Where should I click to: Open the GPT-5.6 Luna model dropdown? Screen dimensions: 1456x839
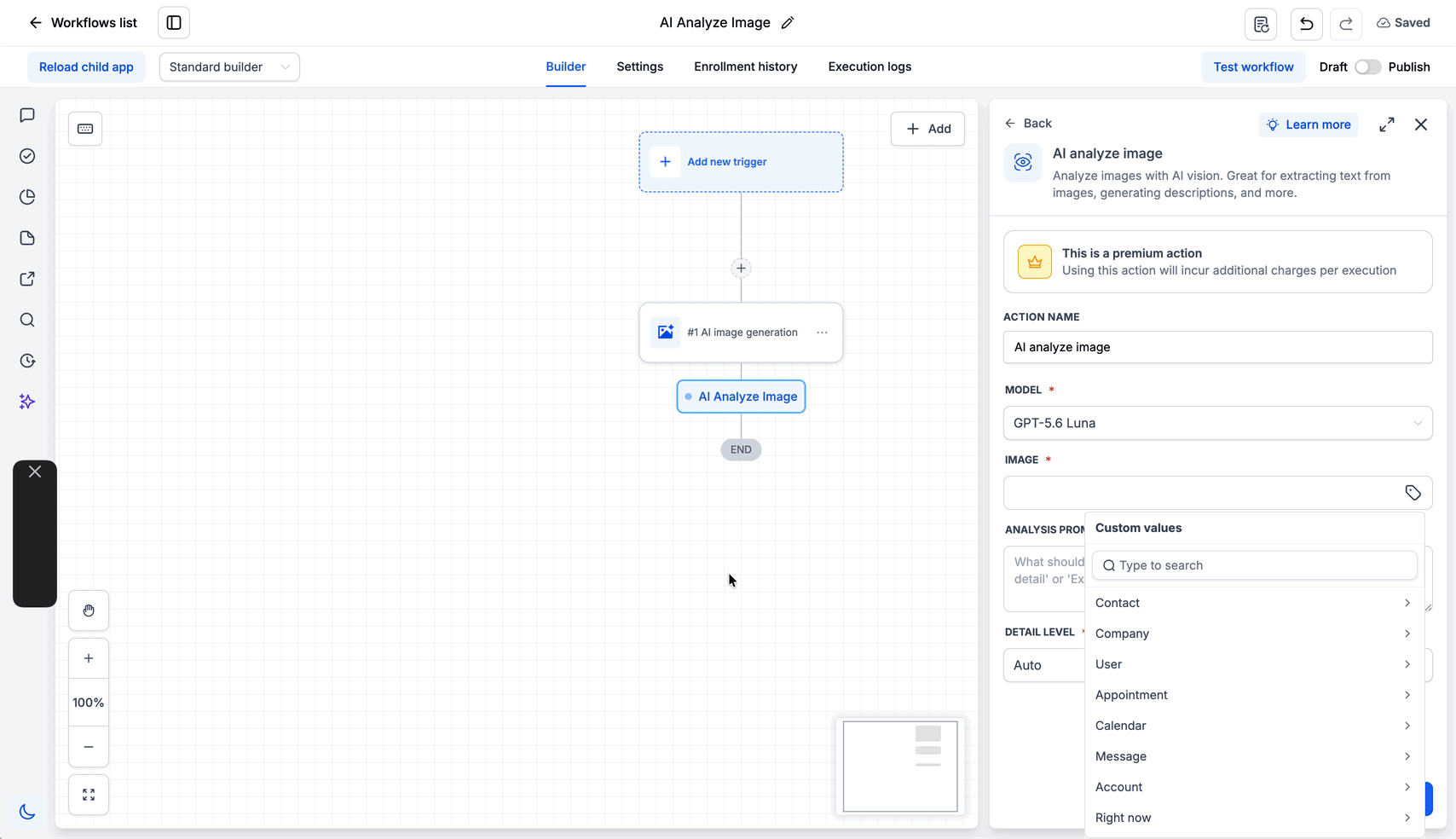click(x=1217, y=423)
